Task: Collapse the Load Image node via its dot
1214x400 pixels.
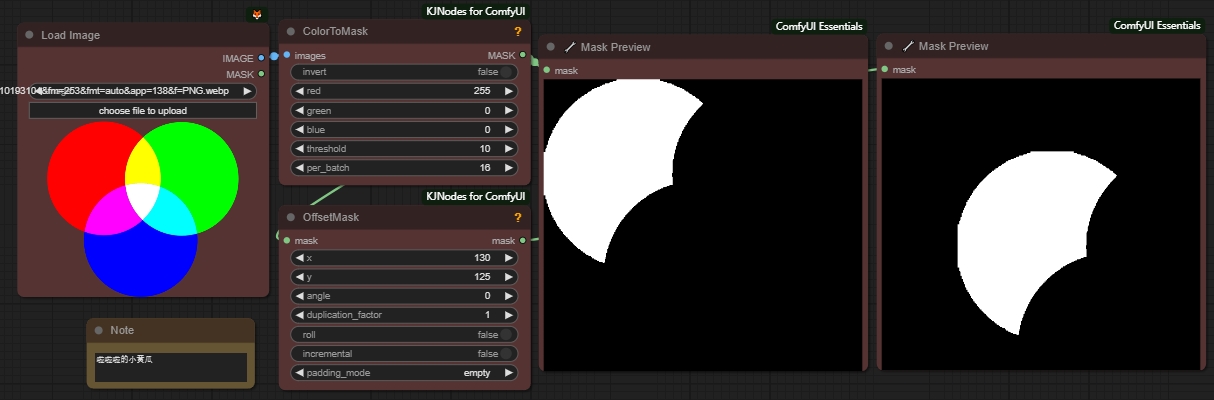Action: (29, 35)
